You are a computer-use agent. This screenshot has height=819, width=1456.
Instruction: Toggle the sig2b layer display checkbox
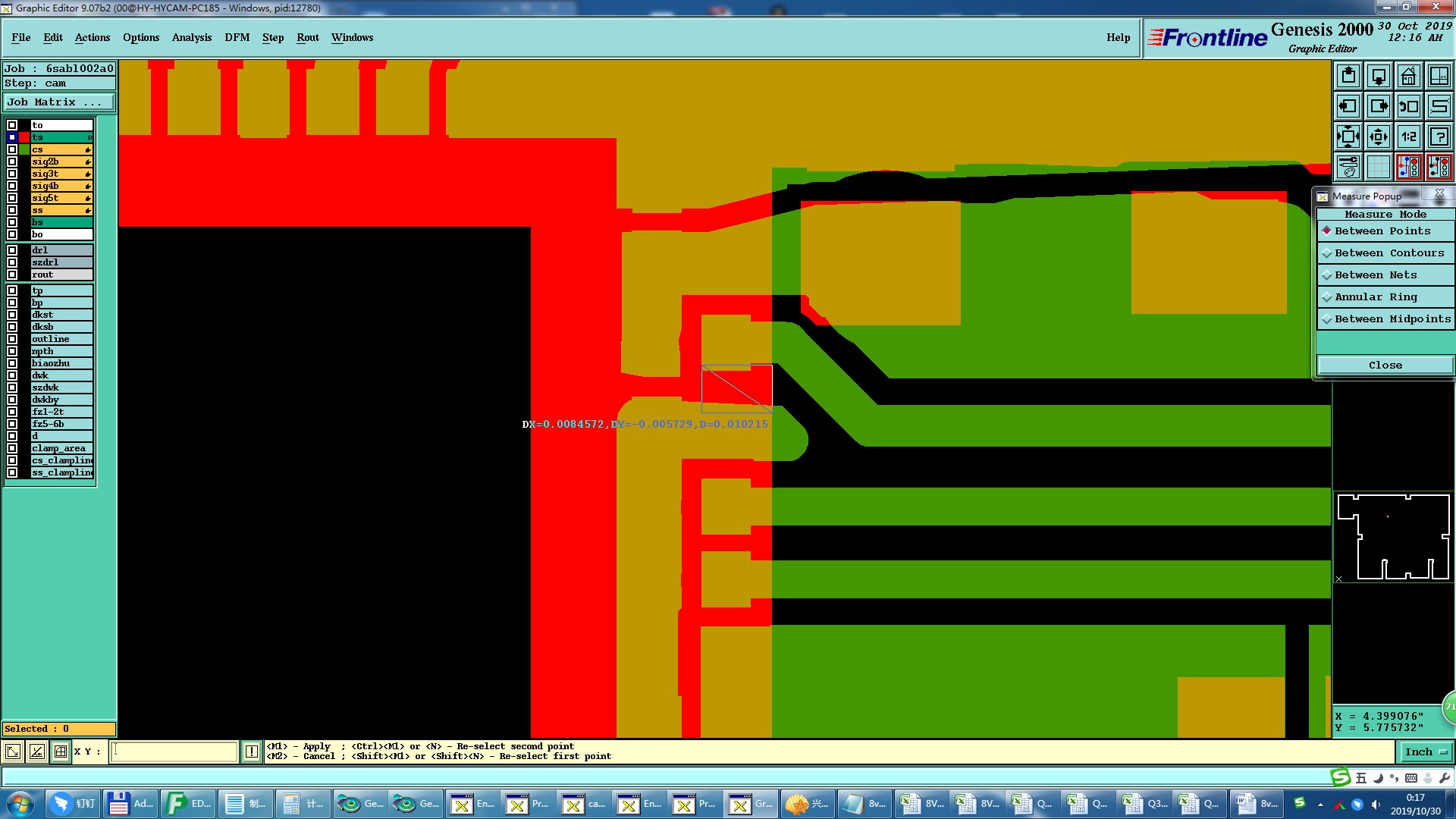pyautogui.click(x=12, y=162)
